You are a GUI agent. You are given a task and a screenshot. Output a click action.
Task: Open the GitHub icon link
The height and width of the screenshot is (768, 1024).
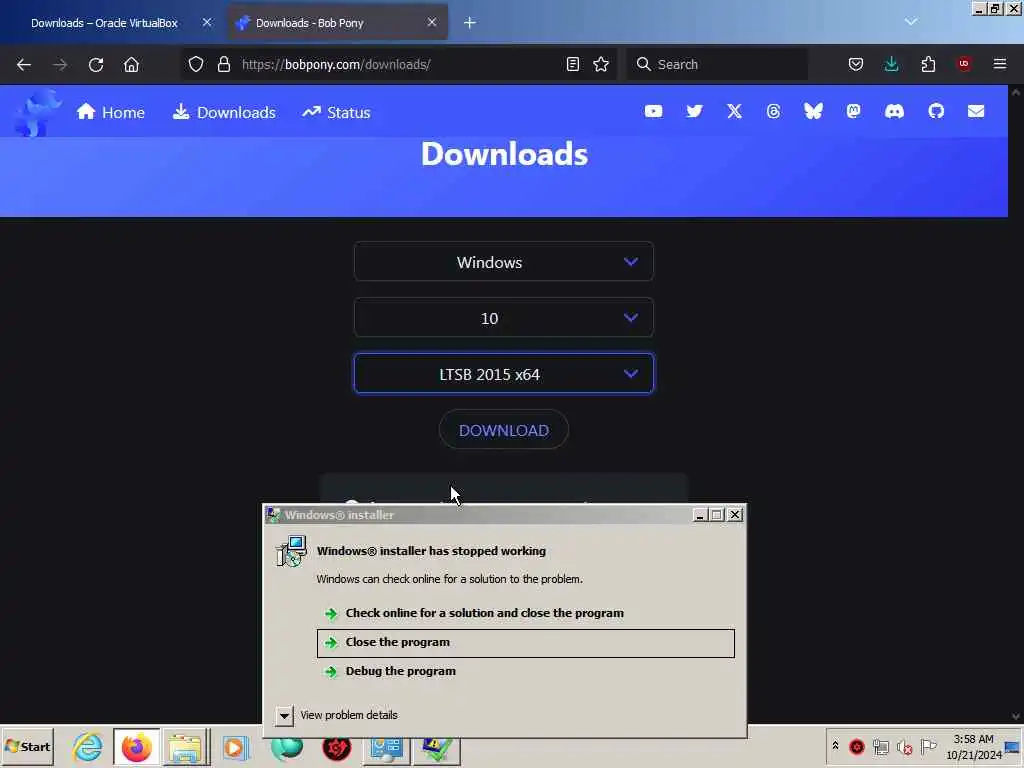pyautogui.click(x=936, y=111)
